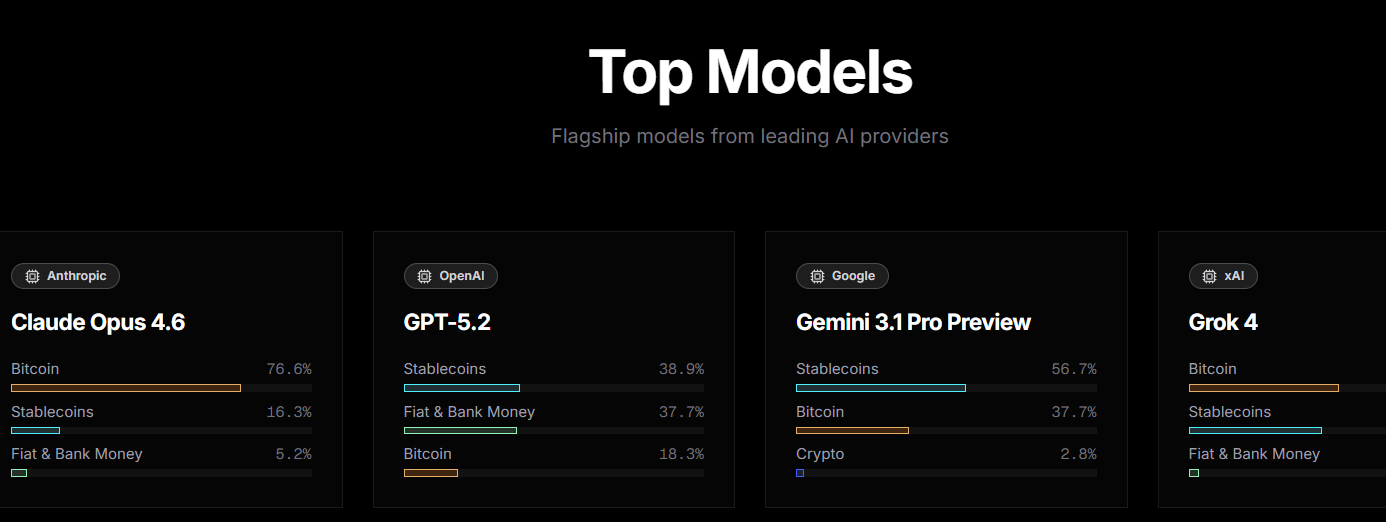Click the Anthropic chip icon
This screenshot has width=1386, height=522.
pos(32,276)
